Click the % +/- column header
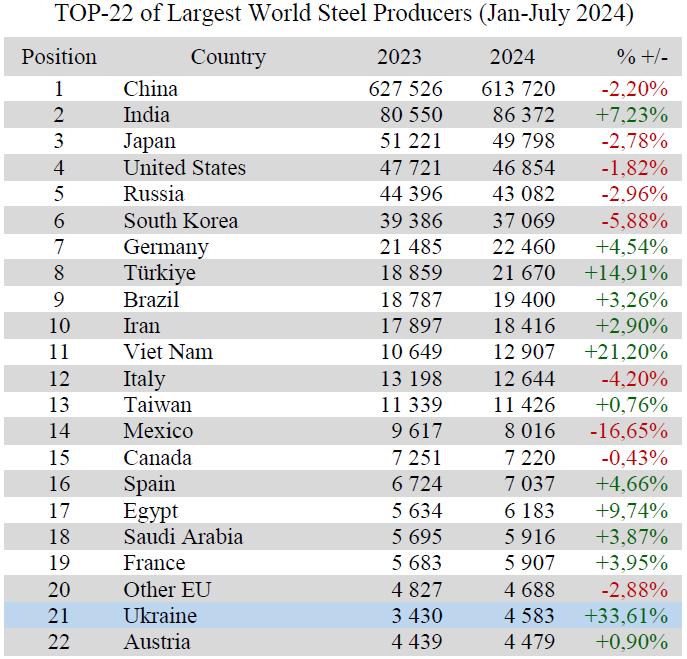Screen dimensions: 687x659 pyautogui.click(x=643, y=57)
